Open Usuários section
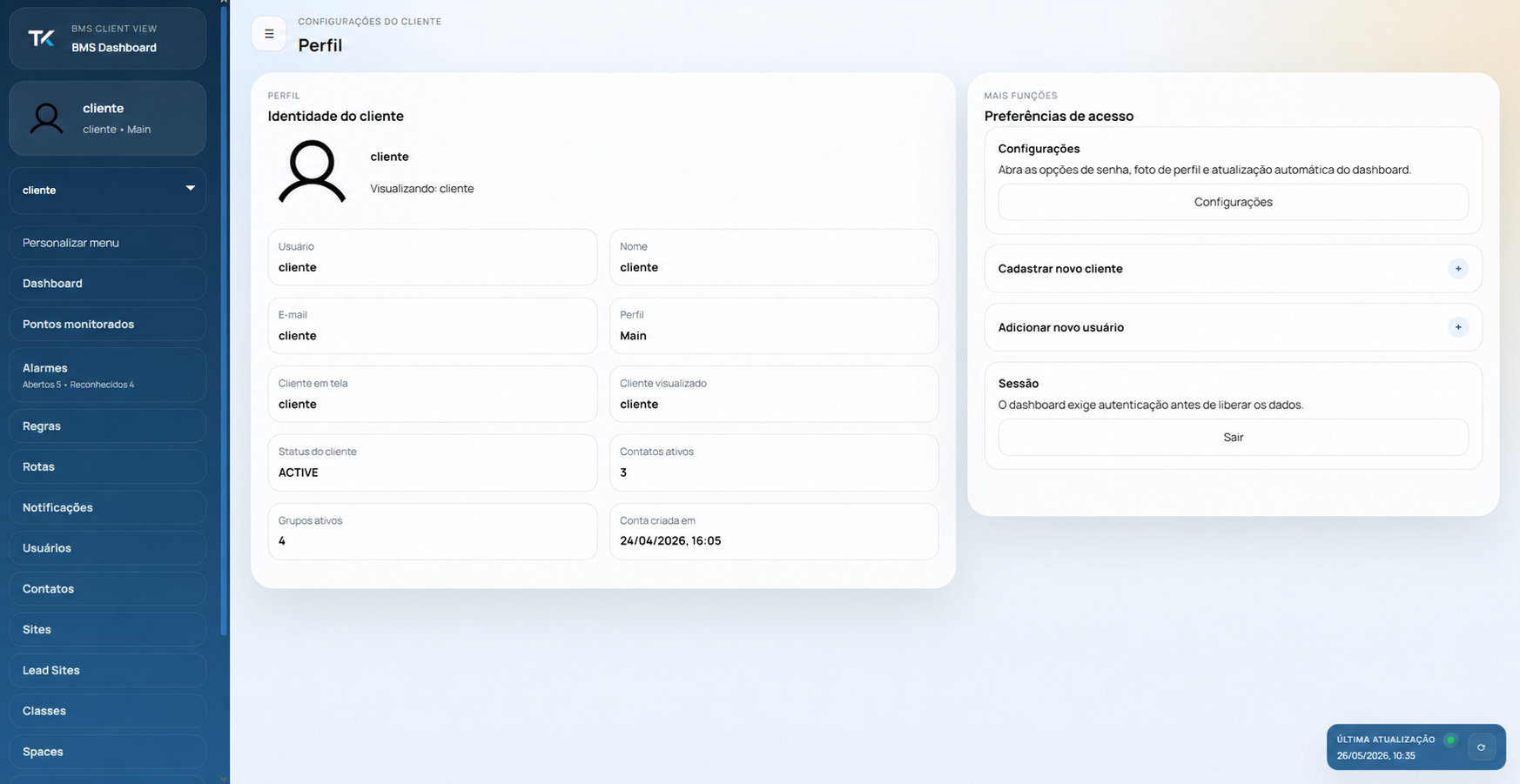The width and height of the screenshot is (1520, 784). coord(108,548)
